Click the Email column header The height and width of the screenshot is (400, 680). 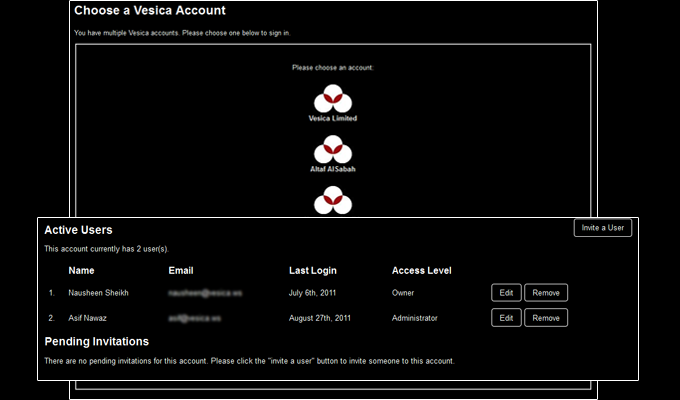(181, 270)
